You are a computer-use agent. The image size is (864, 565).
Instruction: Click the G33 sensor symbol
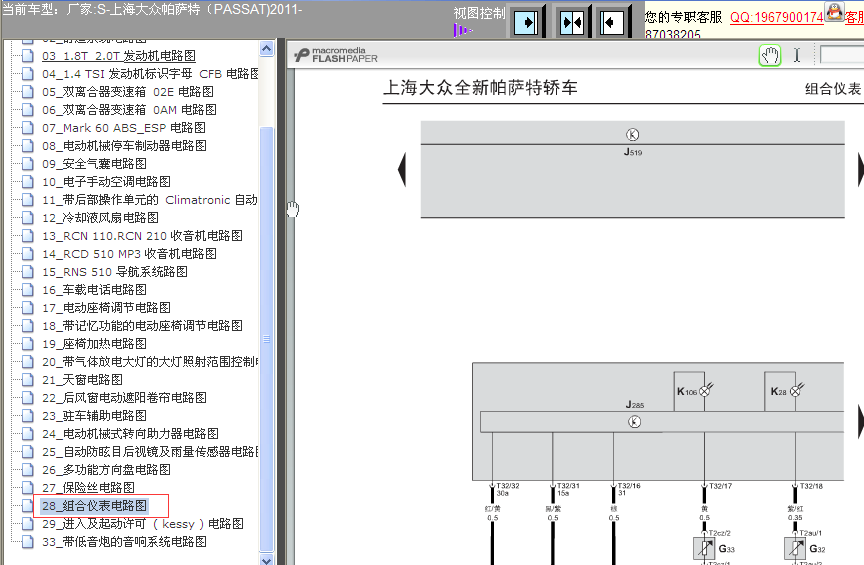pyautogui.click(x=705, y=548)
